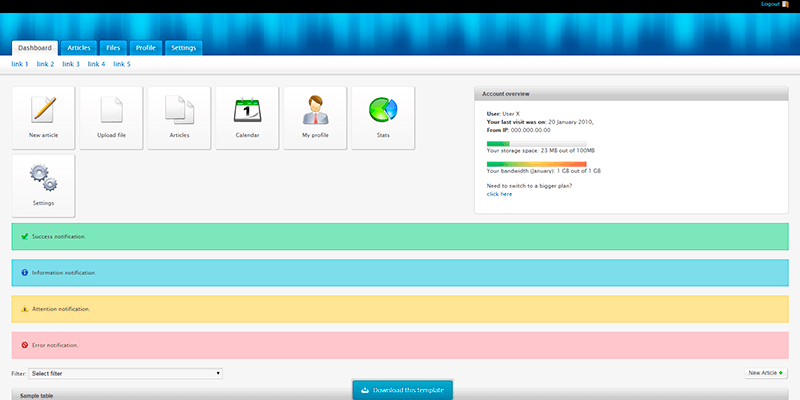Click the green Success notification bar
This screenshot has height=400, width=800.
[x=399, y=237]
